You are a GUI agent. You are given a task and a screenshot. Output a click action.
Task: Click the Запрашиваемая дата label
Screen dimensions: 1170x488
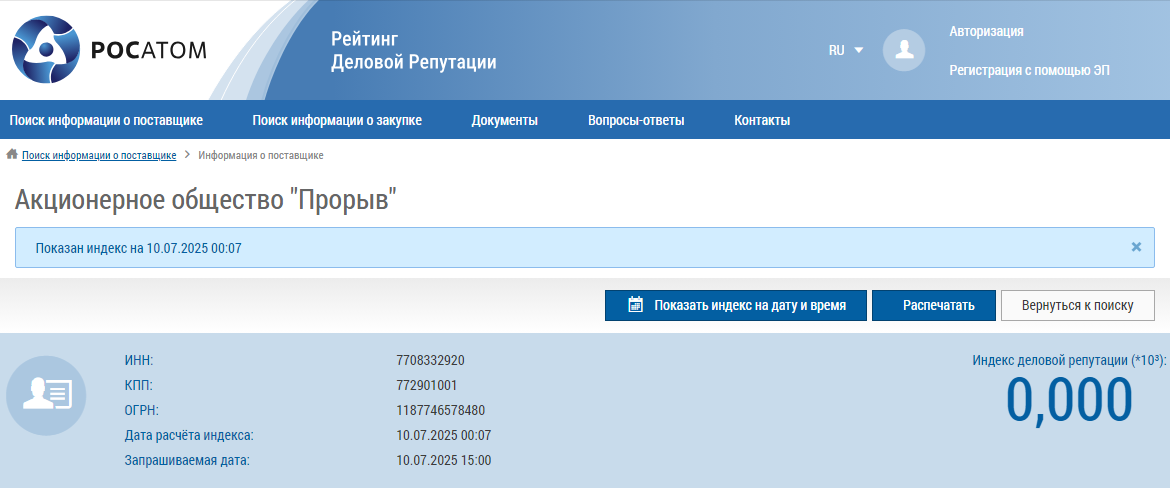187,460
